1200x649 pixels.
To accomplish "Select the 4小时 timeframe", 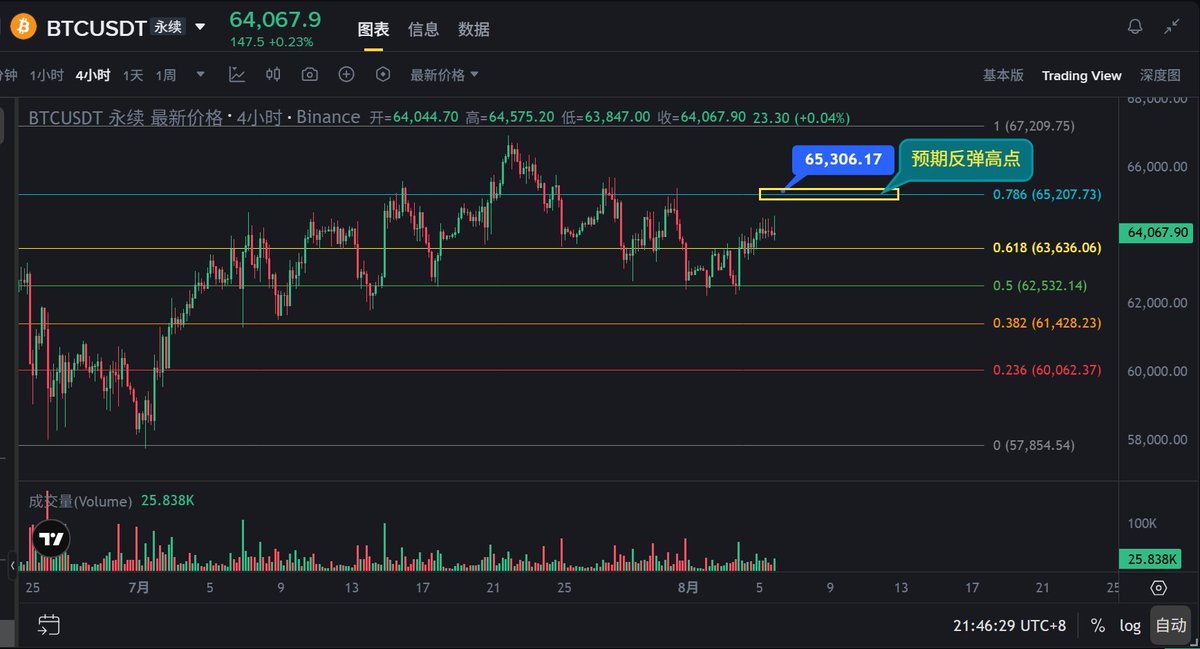I will point(93,75).
